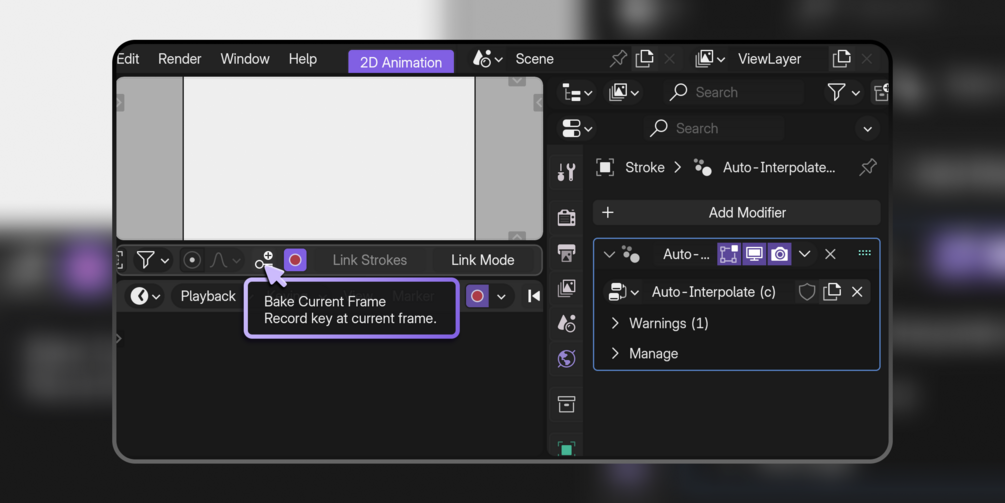Screen dimensions: 1005x503
Task: Click the Stroke object icon in breadcrumb
Action: [604, 167]
